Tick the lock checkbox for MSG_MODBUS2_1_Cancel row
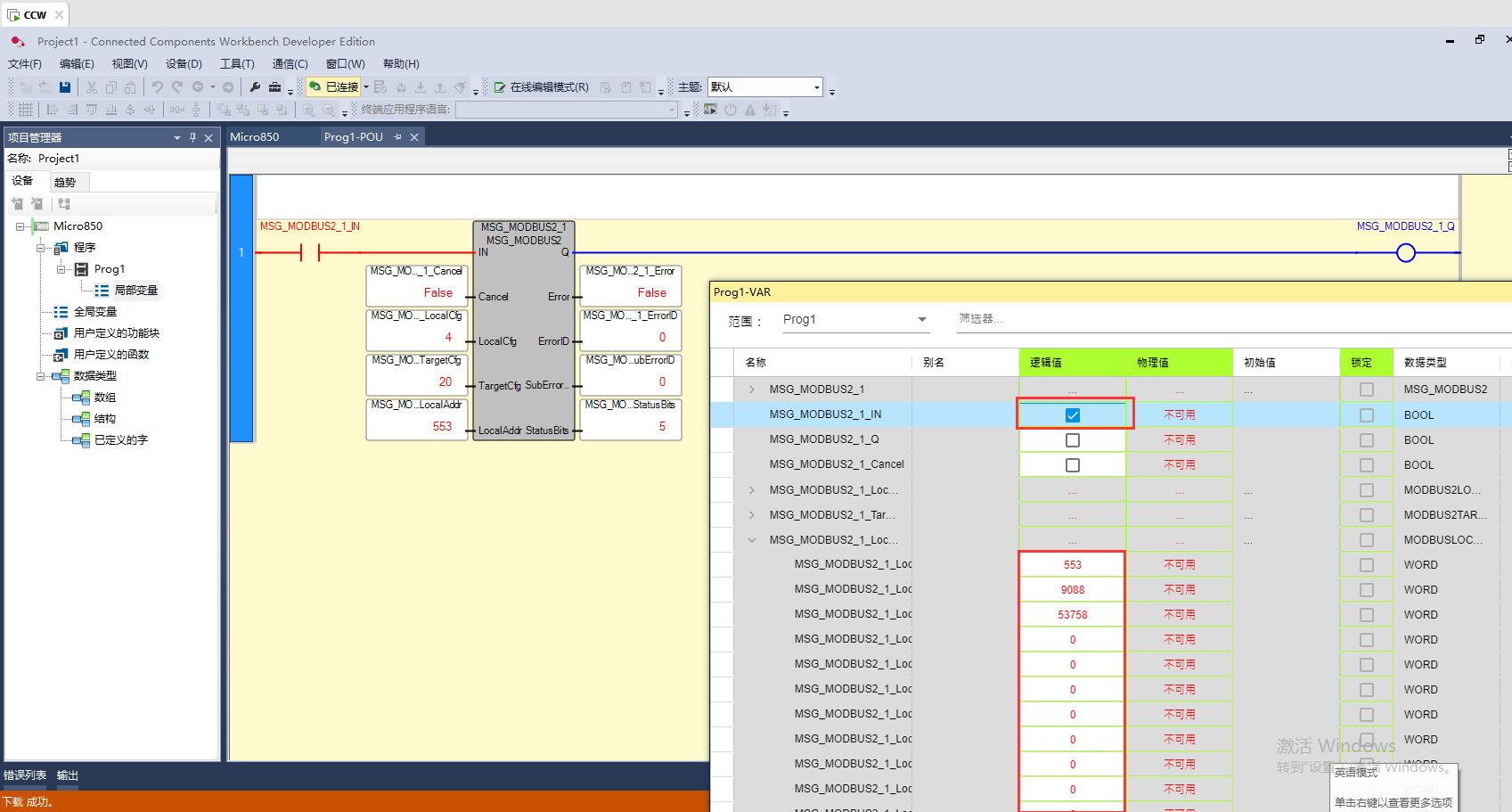Viewport: 1512px width, 812px height. 1367,465
